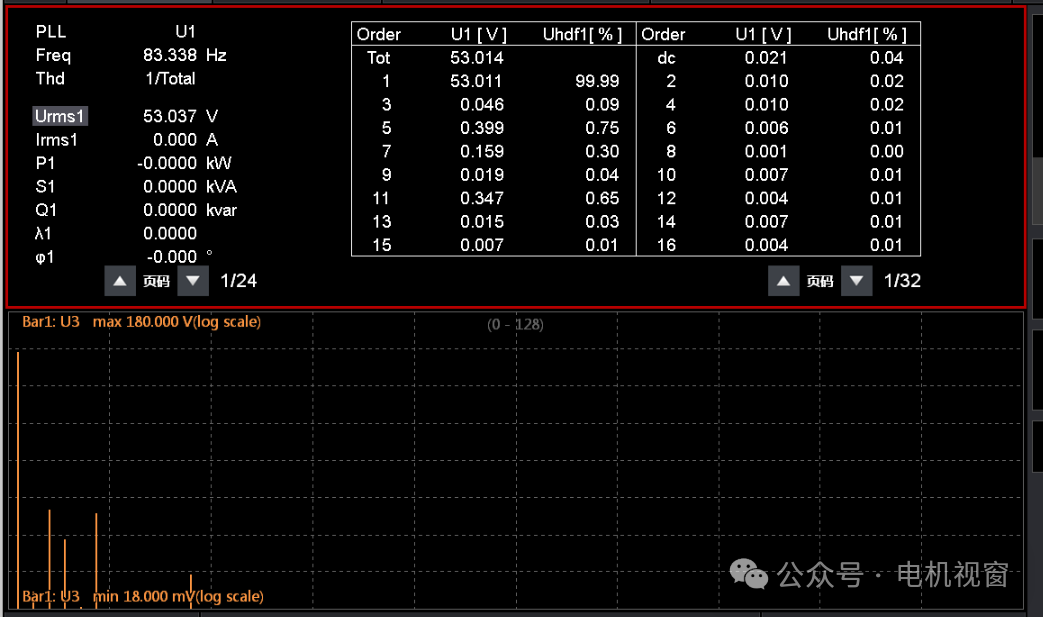Viewport: 1043px width, 617px height.
Task: Click the order 13 voltage 0.015
Action: (x=482, y=221)
